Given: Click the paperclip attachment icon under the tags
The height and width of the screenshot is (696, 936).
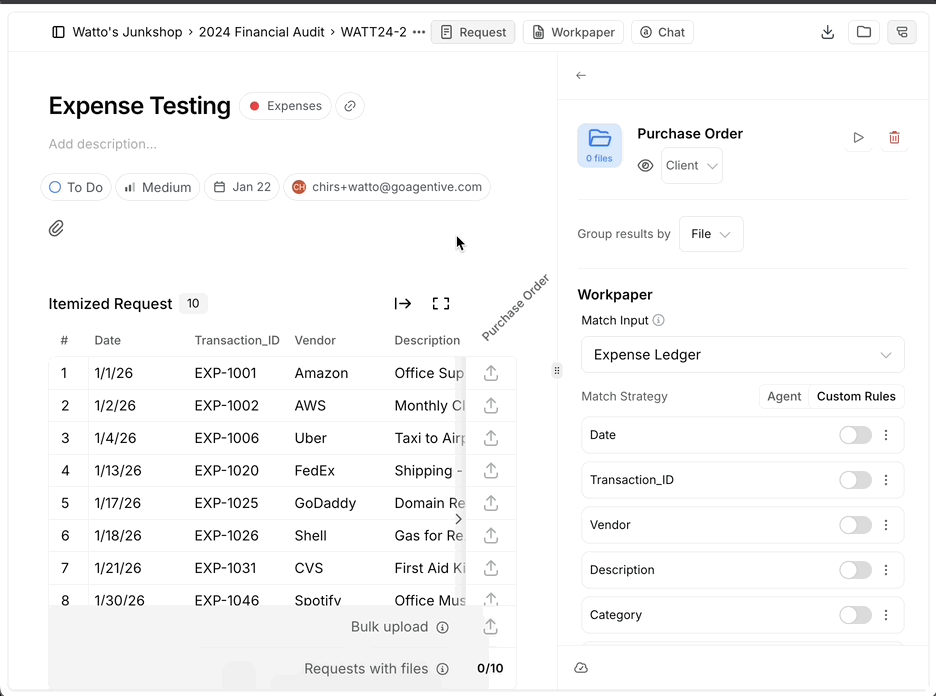Looking at the screenshot, I should [57, 228].
